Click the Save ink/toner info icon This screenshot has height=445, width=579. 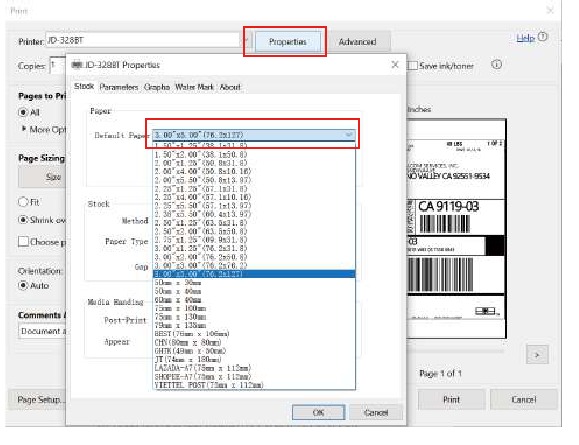pyautogui.click(x=496, y=65)
